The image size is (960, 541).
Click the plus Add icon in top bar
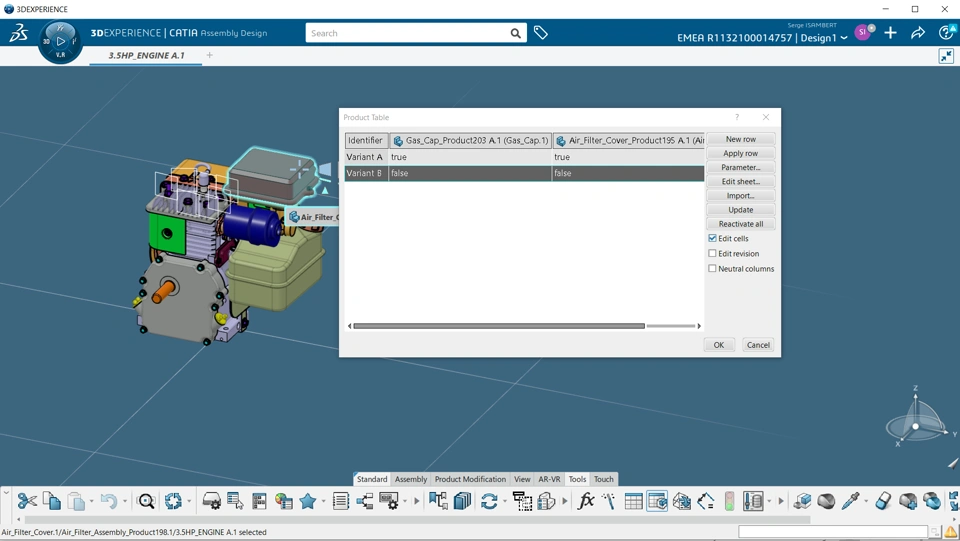tap(890, 33)
